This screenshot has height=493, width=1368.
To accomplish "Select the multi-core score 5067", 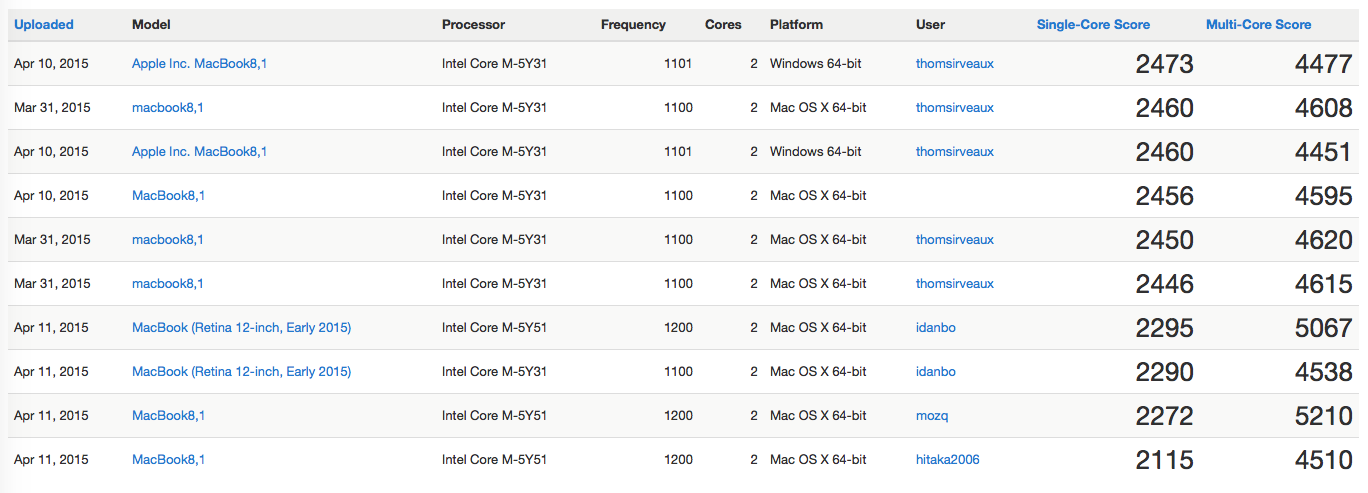I will (1324, 328).
